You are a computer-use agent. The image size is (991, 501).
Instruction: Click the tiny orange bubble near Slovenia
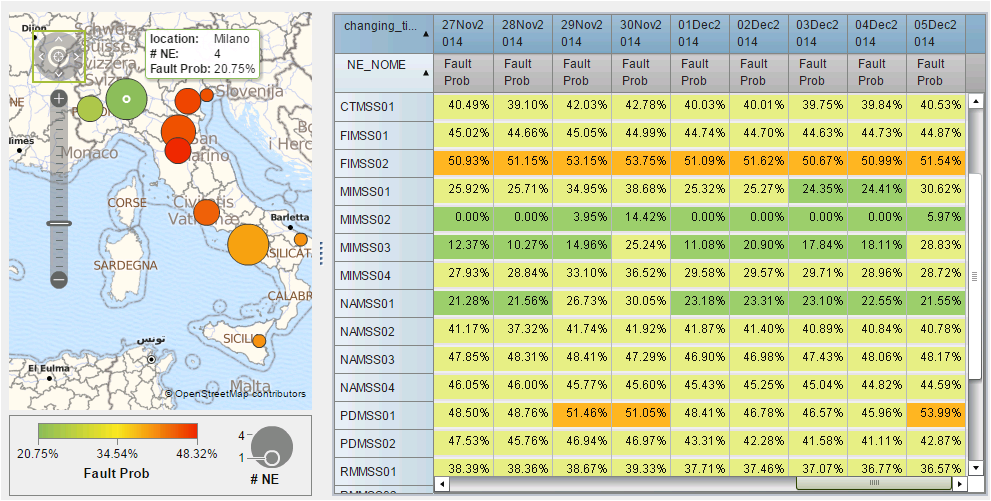[207, 95]
